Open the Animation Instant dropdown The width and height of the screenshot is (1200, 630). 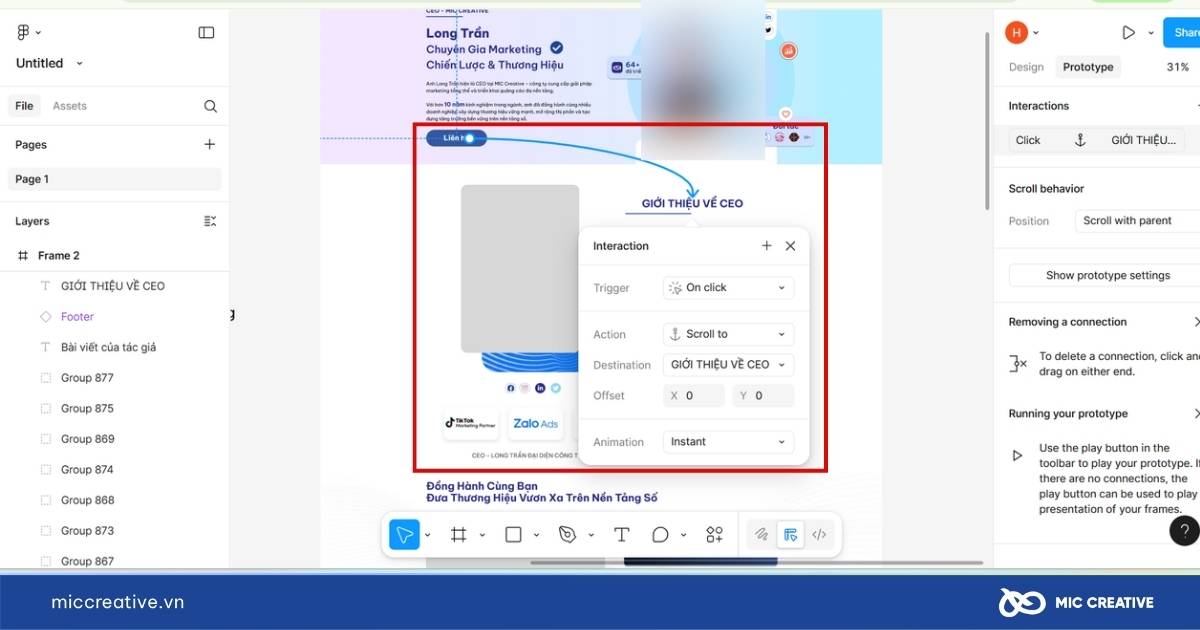click(x=728, y=442)
